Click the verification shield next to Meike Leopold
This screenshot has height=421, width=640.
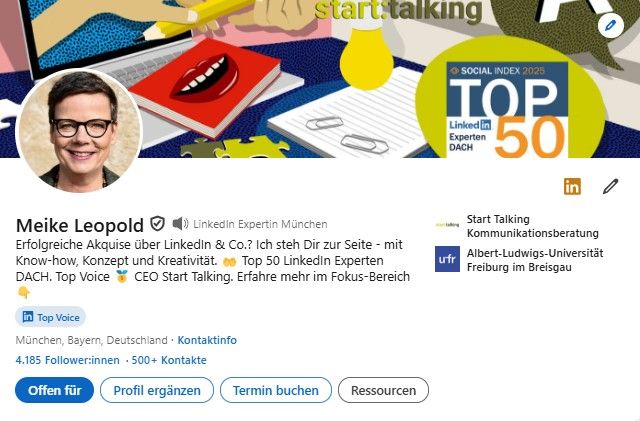(158, 224)
